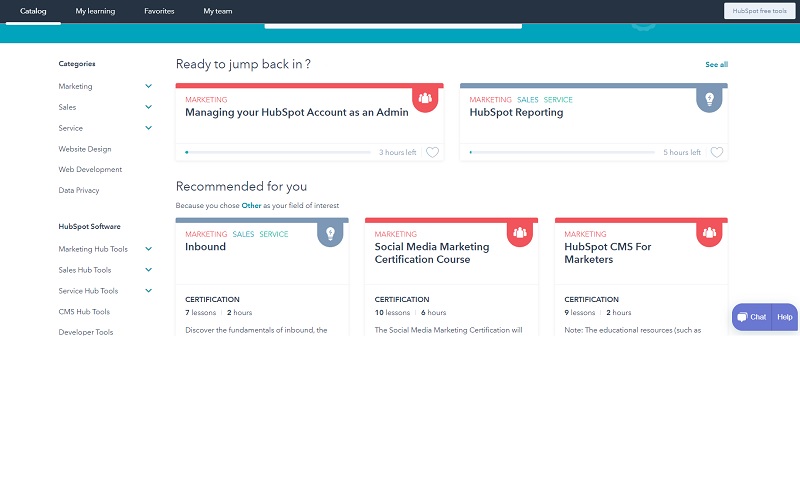Viewport: 800px width, 477px height.
Task: Switch to the Catalog tab
Action: [x=33, y=11]
